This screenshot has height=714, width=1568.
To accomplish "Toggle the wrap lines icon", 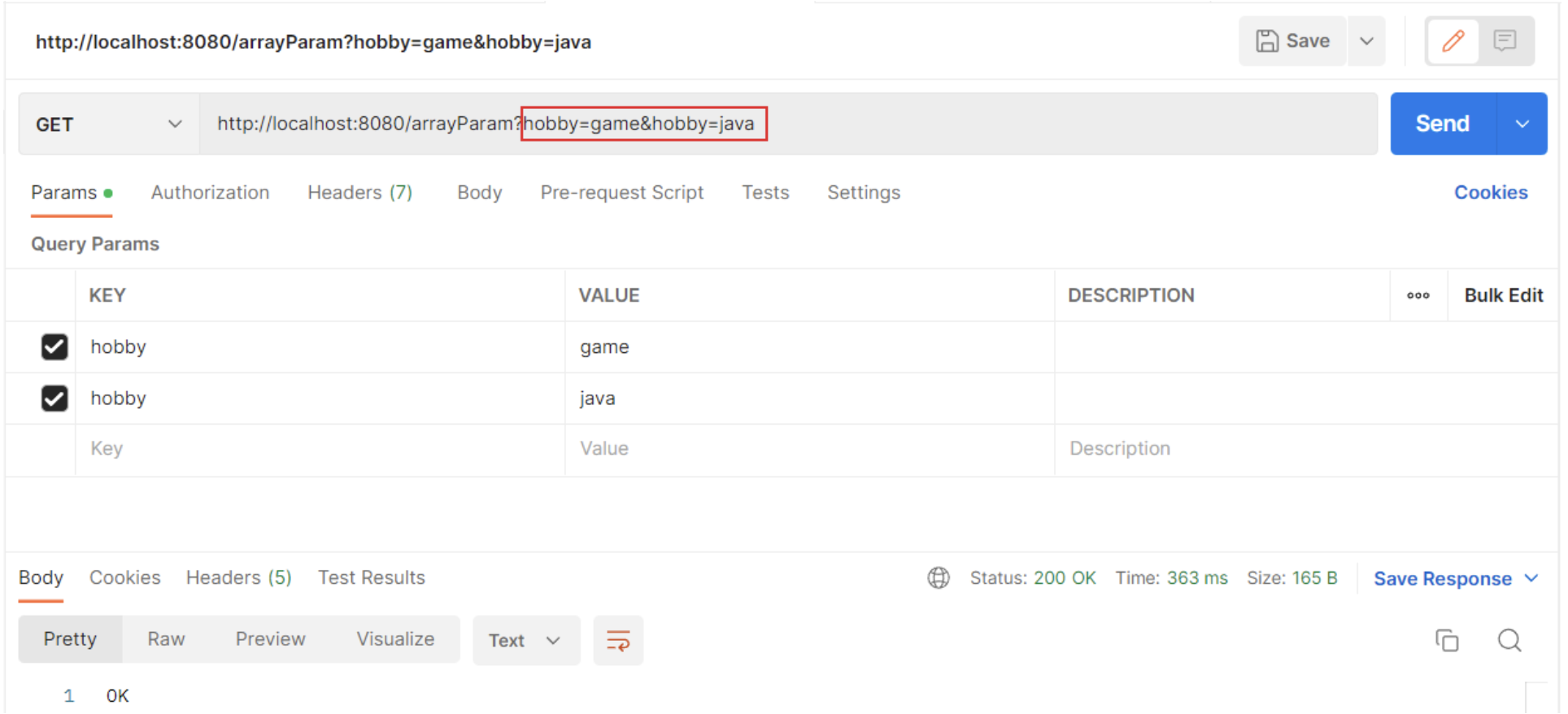I will pyautogui.click(x=618, y=641).
